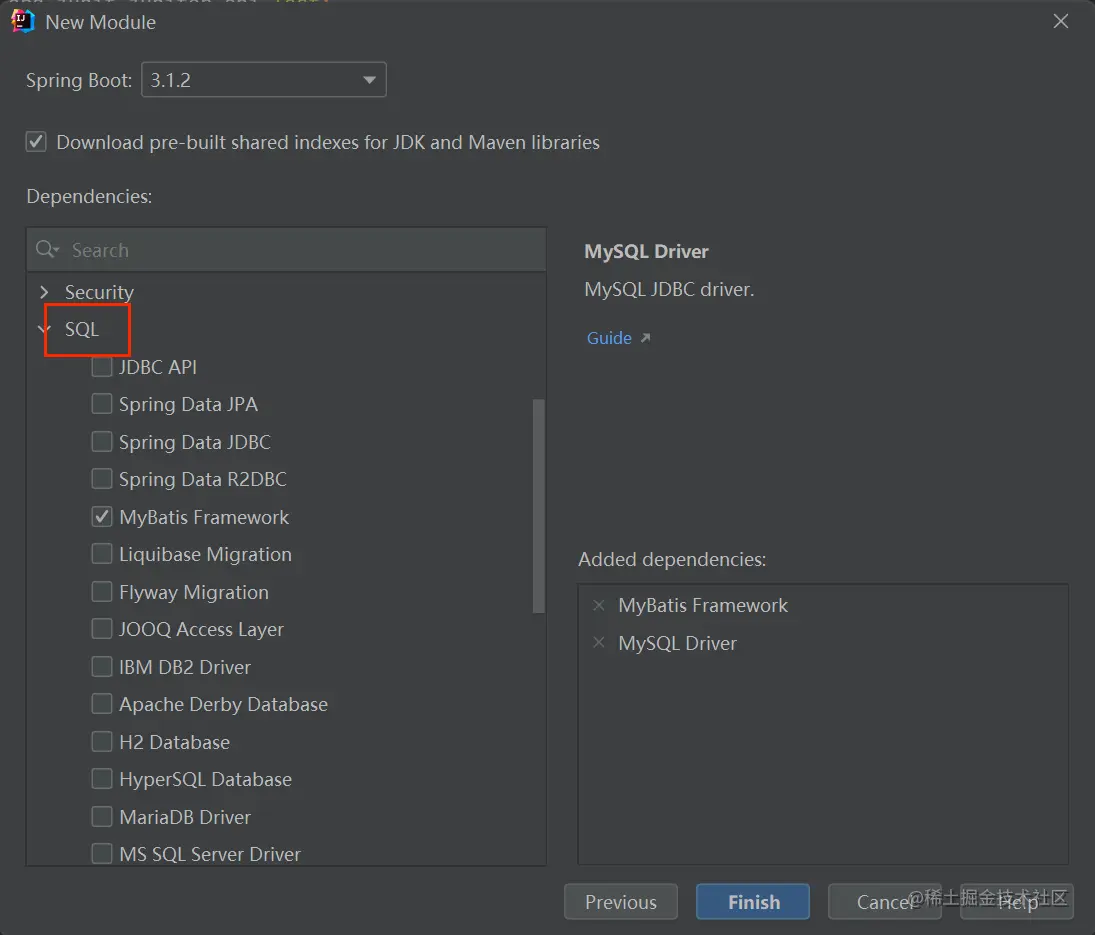Check the JDBC API dependency
Screen dimensions: 1095x935
pos(102,367)
